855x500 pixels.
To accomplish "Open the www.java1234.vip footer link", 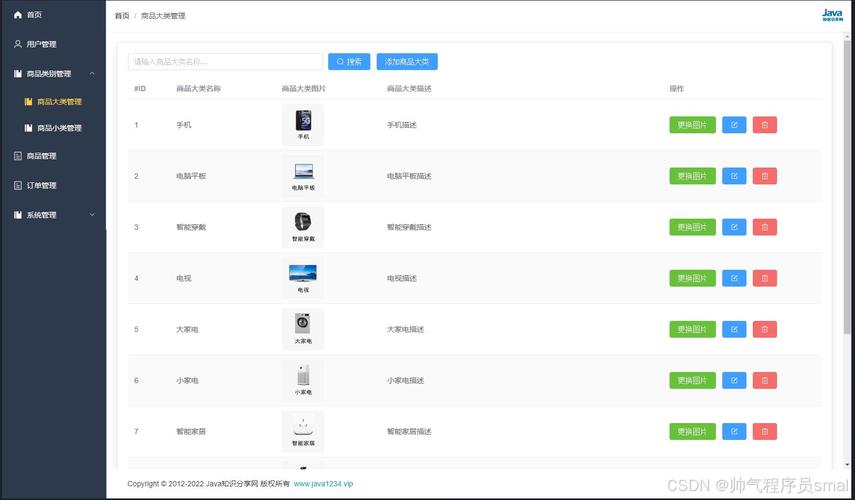I will point(323,484).
